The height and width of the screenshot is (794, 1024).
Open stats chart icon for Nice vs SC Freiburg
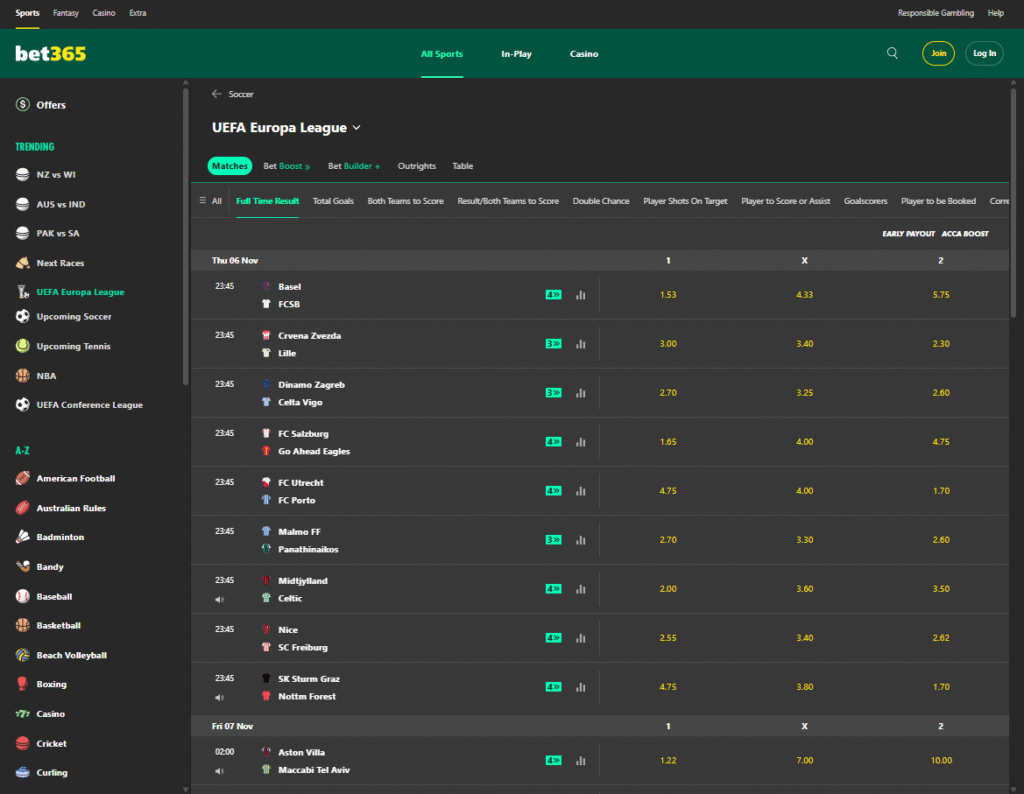click(580, 638)
